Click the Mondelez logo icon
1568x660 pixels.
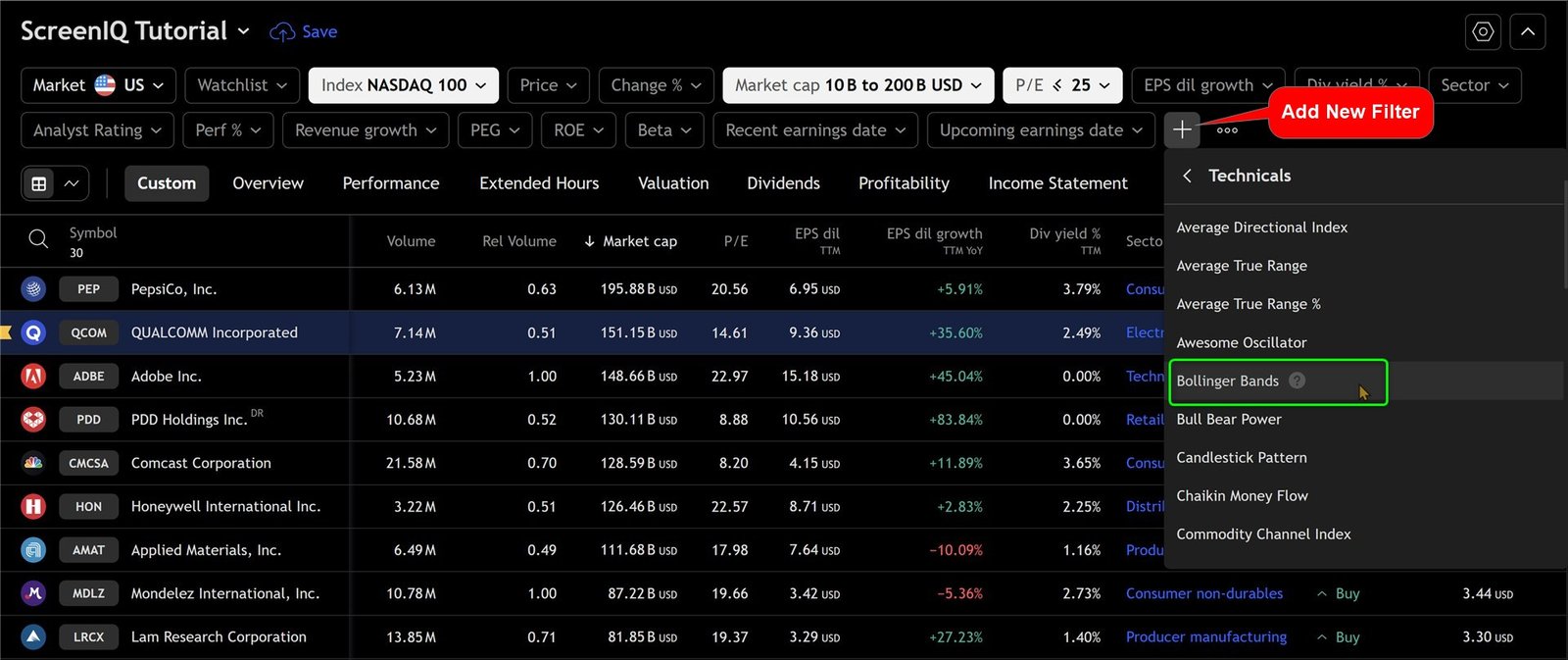(x=33, y=593)
